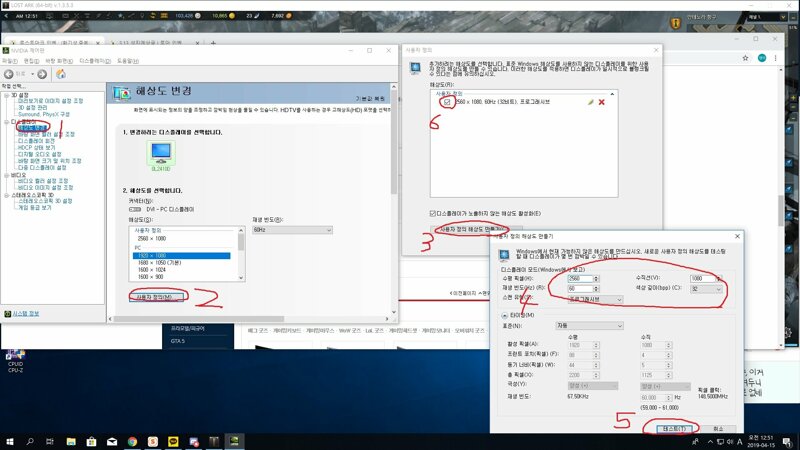Viewport: 800px width, 450px height.
Task: Click the Windows Start button
Action: (10, 441)
